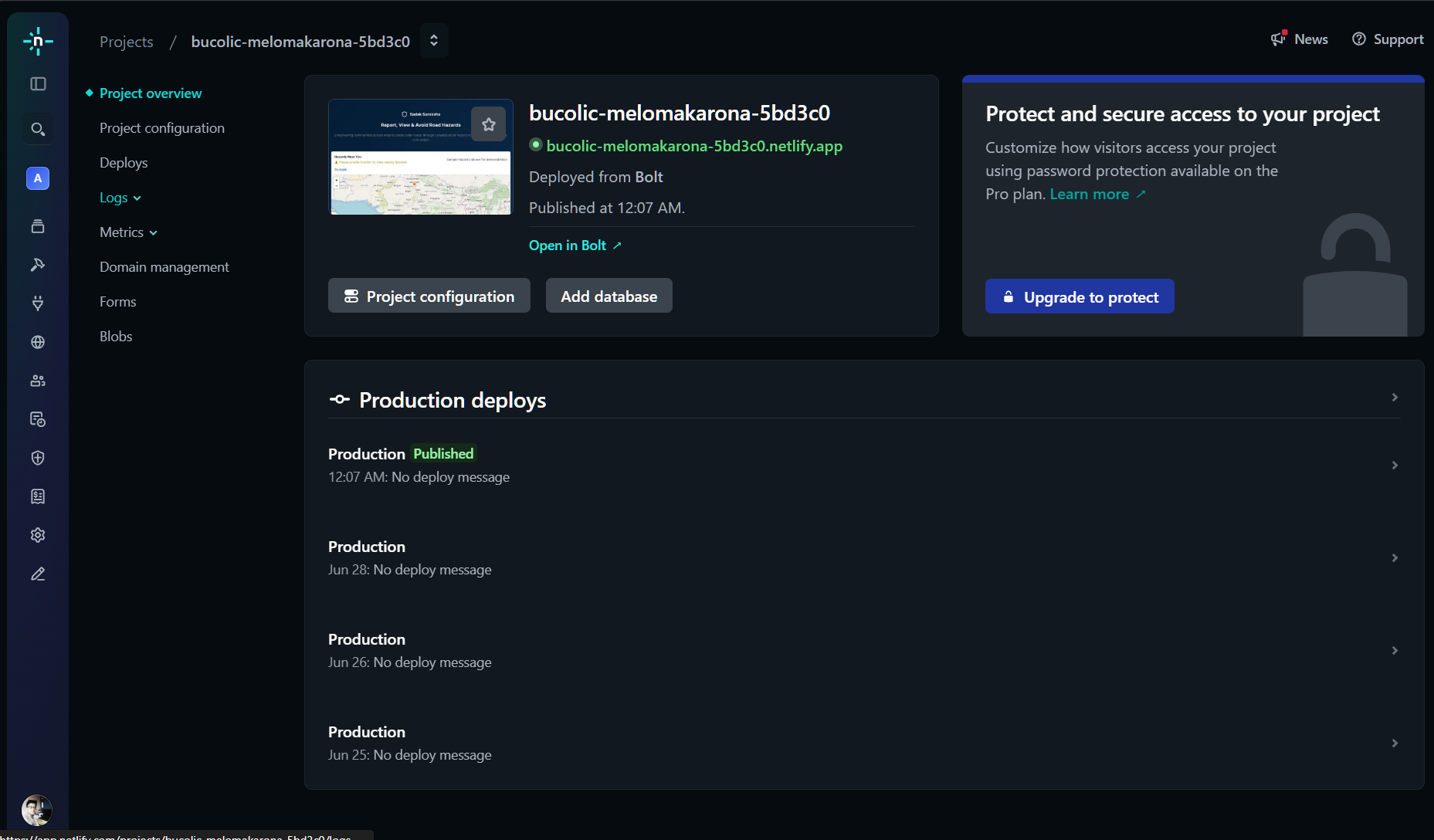
Task: Click the Add database button
Action: pyautogui.click(x=609, y=296)
